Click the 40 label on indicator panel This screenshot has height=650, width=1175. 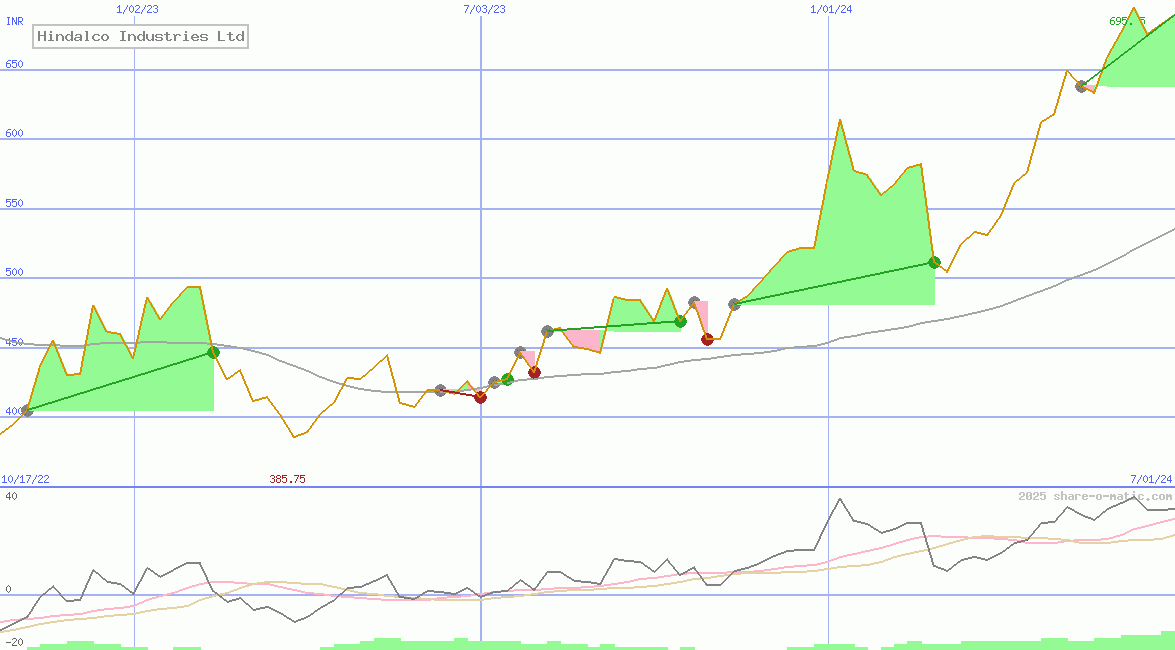[11, 496]
